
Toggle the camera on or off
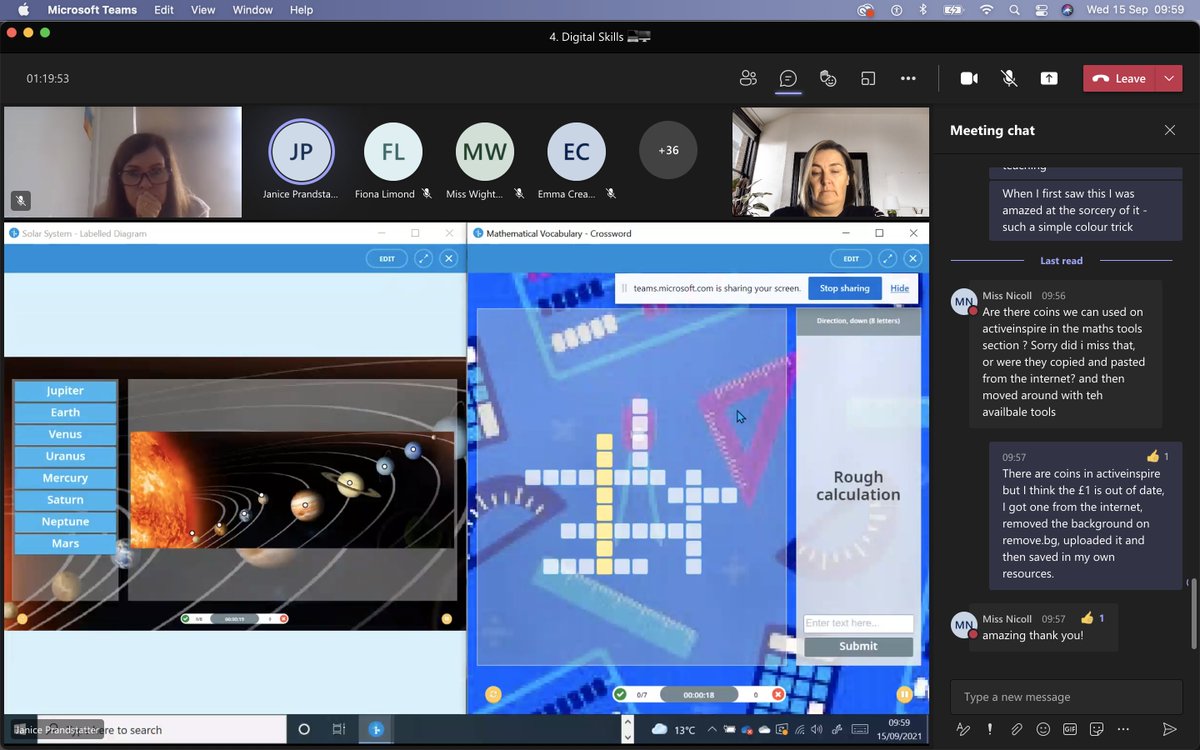[x=969, y=78]
